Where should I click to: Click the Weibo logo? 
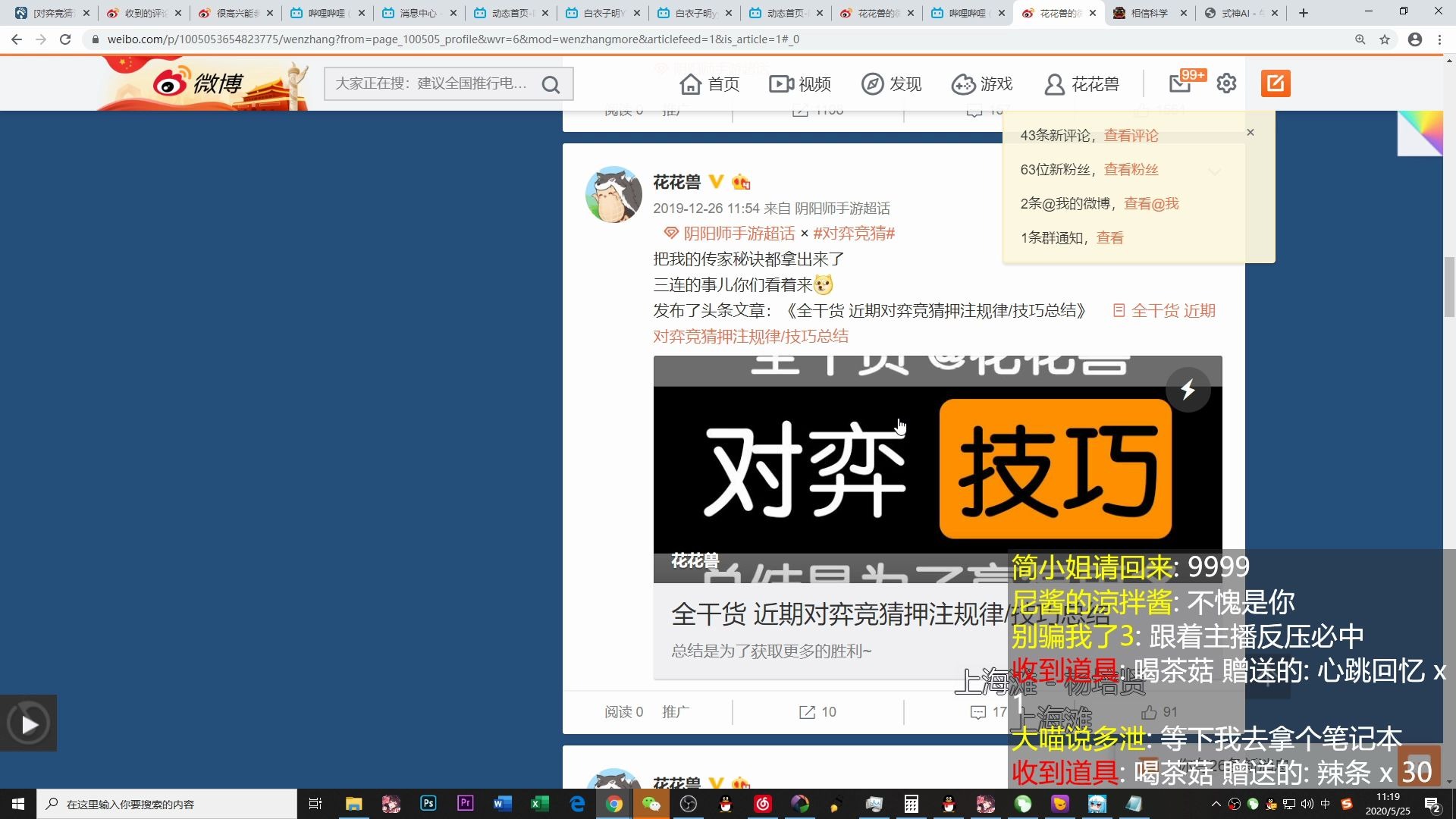[x=199, y=82]
